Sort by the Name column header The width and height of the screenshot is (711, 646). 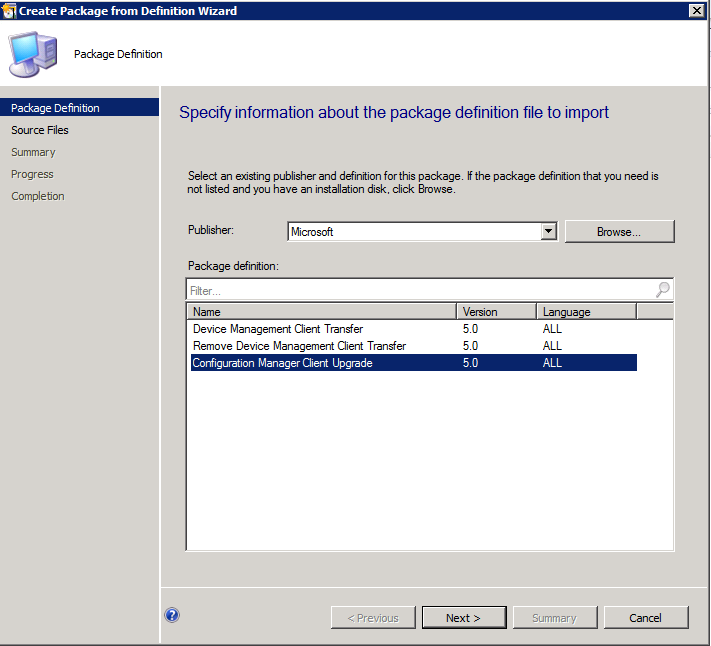(x=322, y=312)
